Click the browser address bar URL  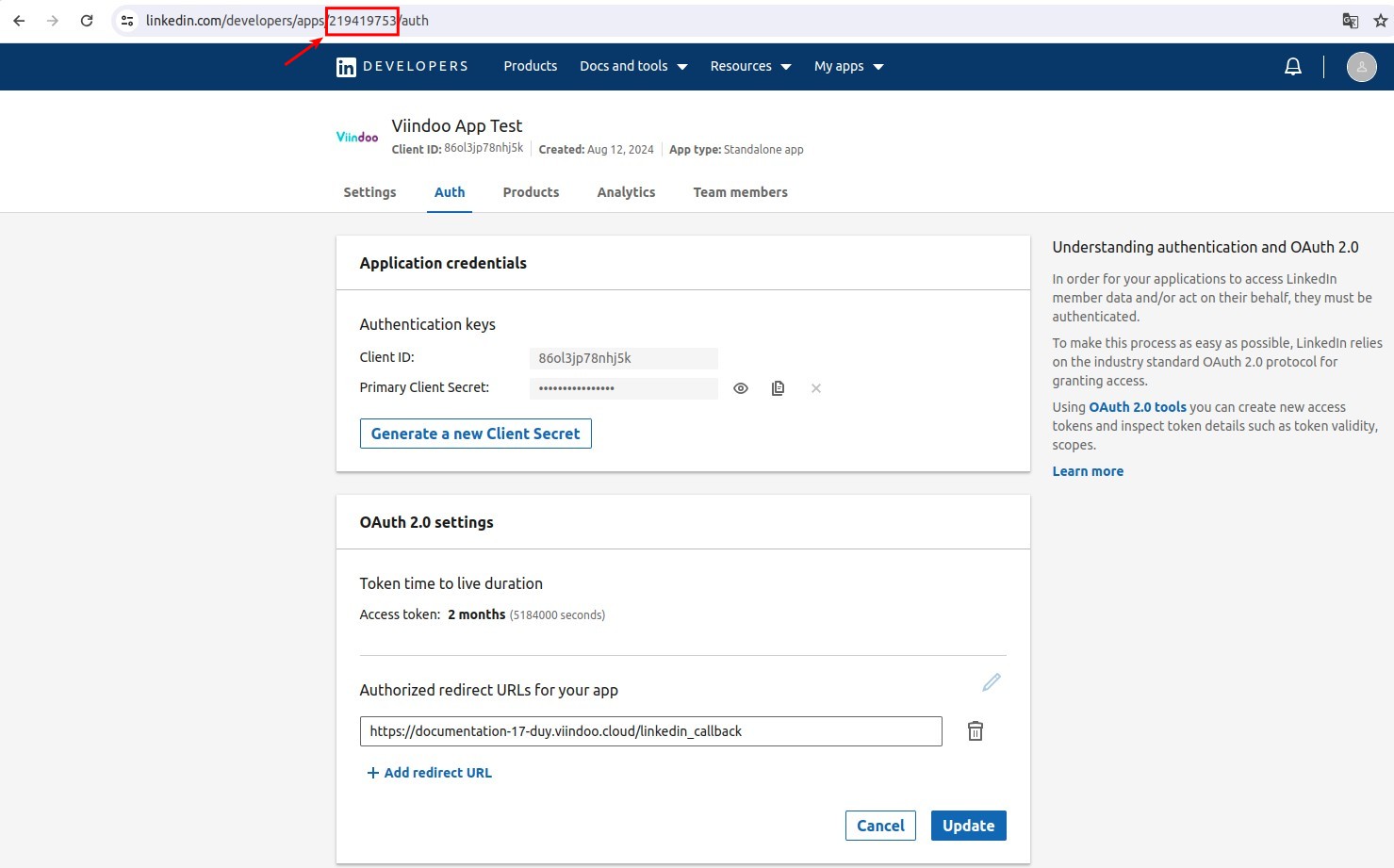[x=287, y=21]
